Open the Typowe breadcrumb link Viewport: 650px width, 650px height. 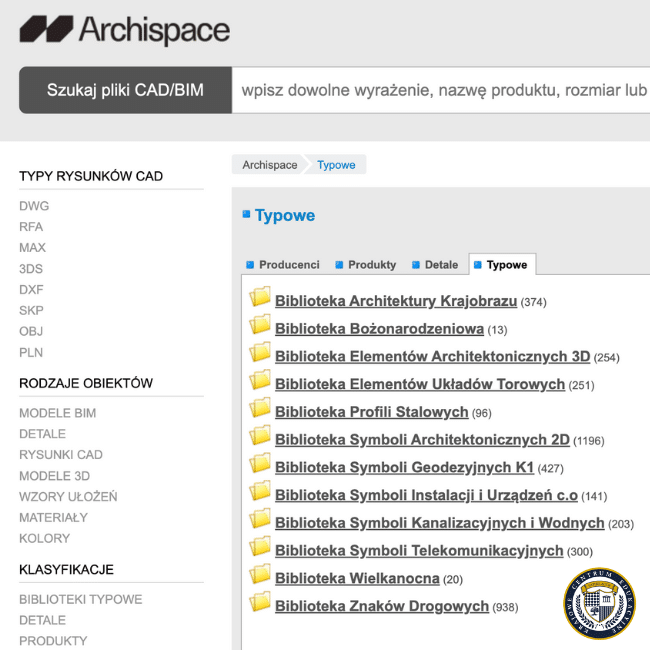336,165
